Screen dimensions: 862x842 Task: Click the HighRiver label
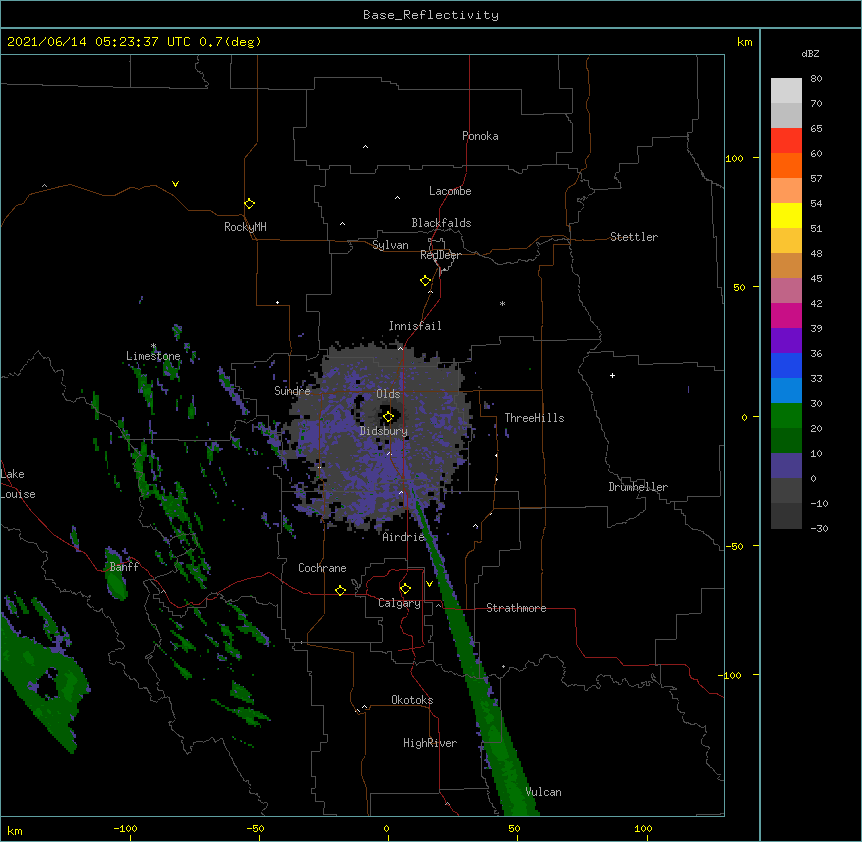(430, 743)
